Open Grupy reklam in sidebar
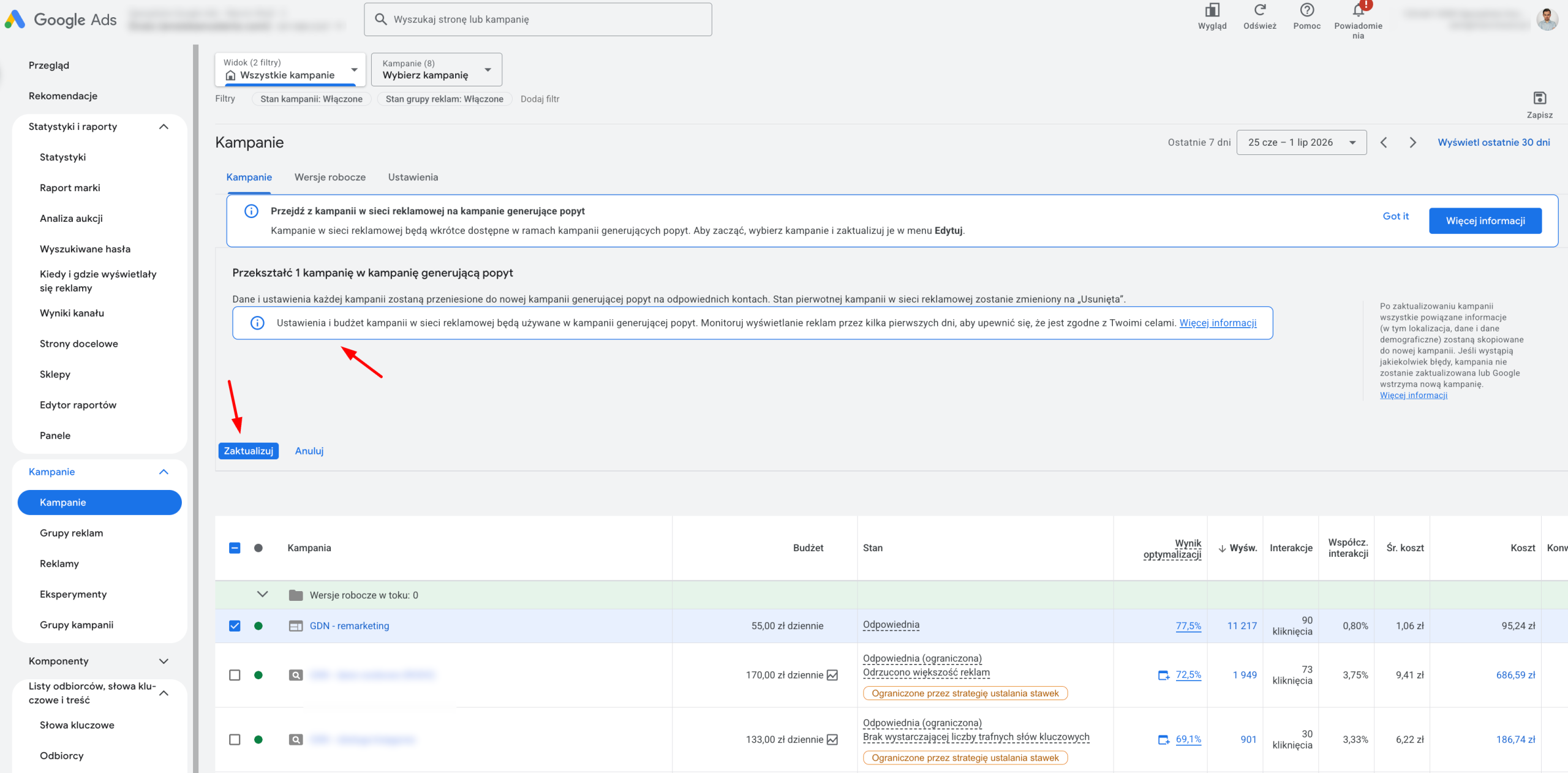 point(71,534)
